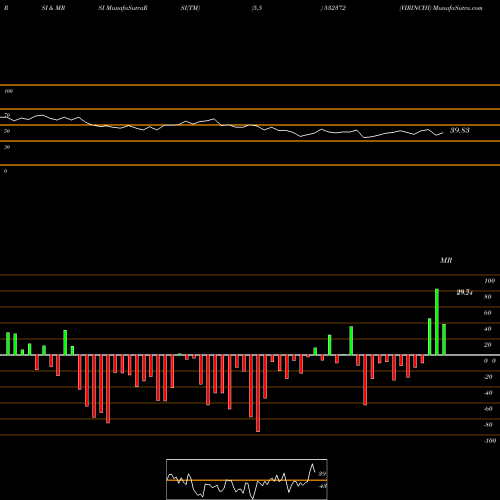Click the RSI axis label 30
Viewport: 500px width, 500px height.
click(x=7, y=147)
